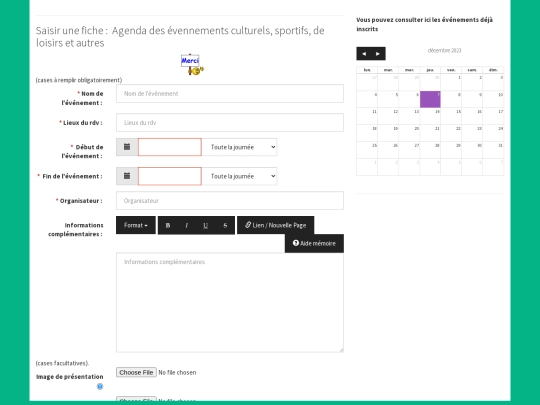Screen dimensions: 540x405
Task: Toggle italic formatting button
Action: 187,225
